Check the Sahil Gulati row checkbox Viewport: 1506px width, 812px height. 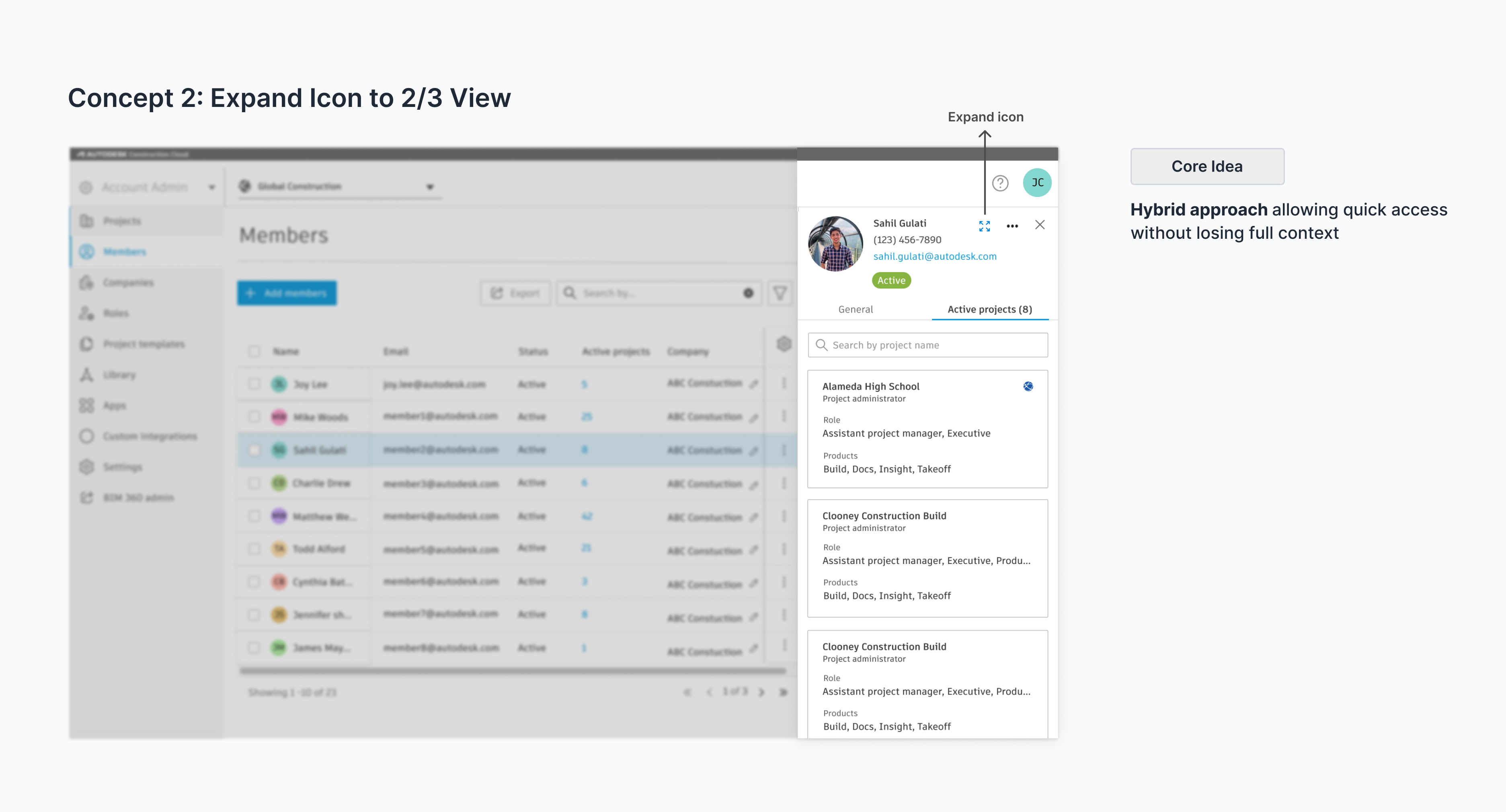click(254, 449)
